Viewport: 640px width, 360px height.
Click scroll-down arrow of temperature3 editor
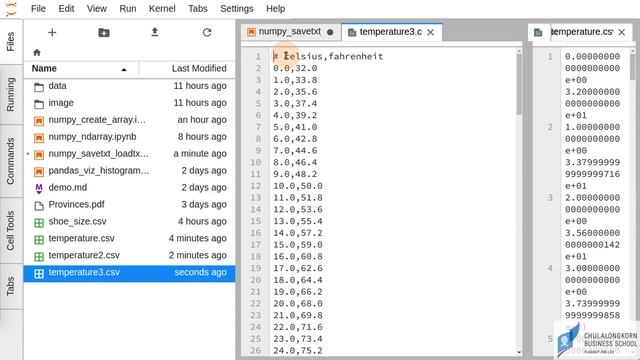click(x=519, y=352)
